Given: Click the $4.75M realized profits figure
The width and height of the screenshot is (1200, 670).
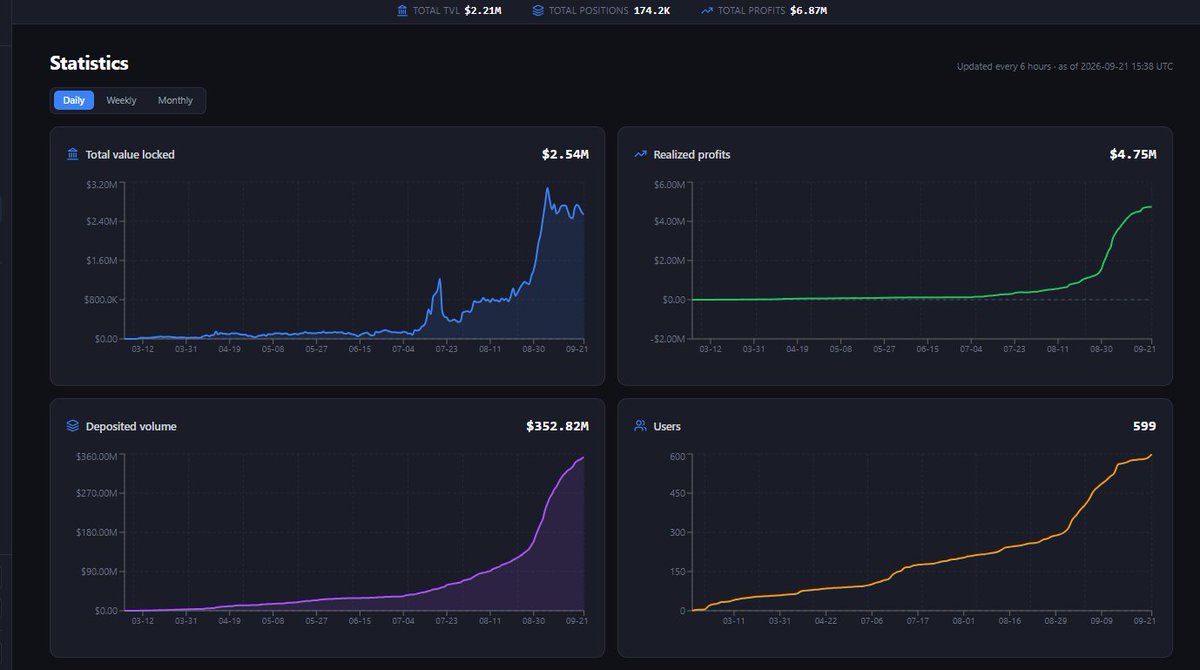Looking at the screenshot, I should click(x=1133, y=154).
